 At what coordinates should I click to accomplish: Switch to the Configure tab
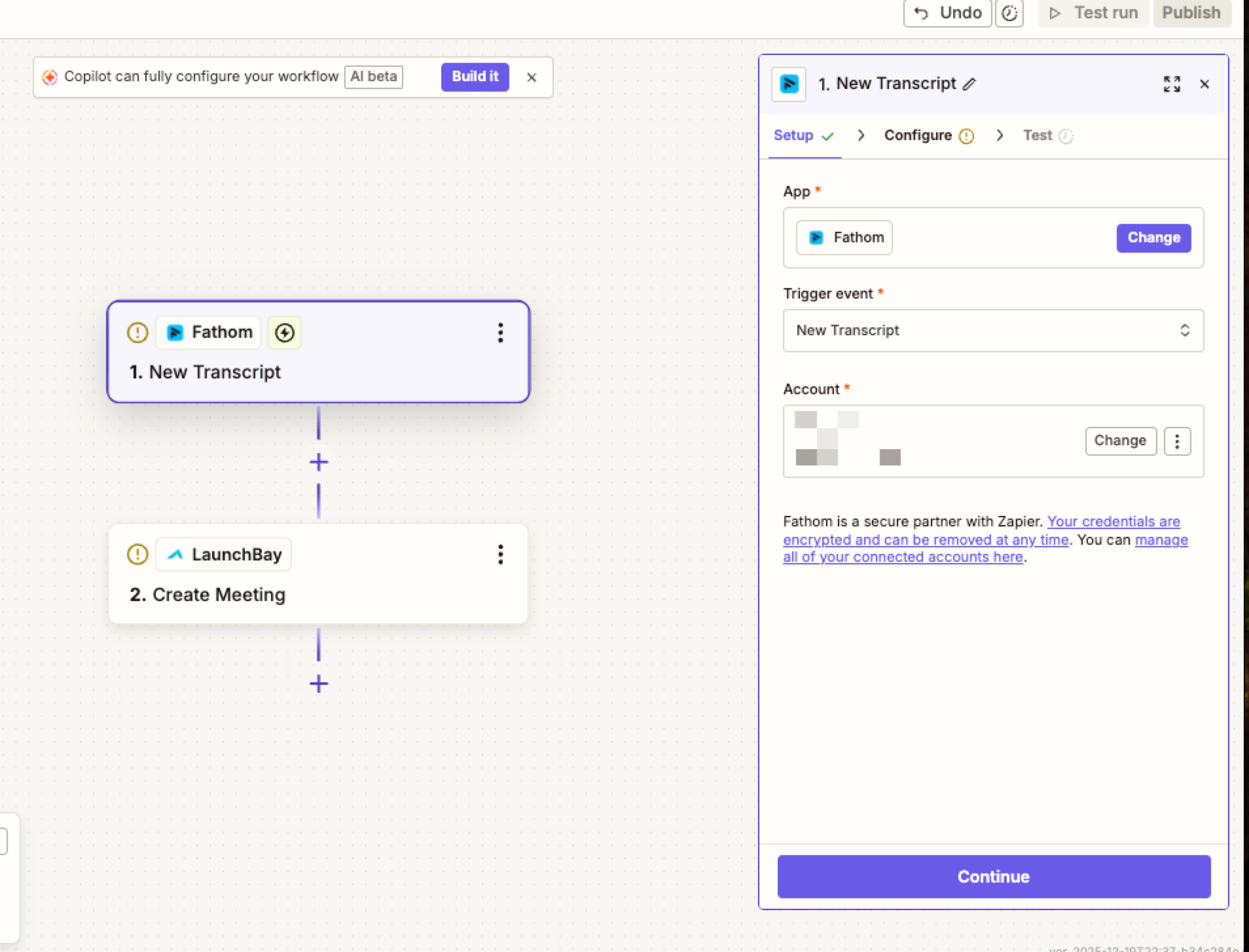pyautogui.click(x=929, y=136)
